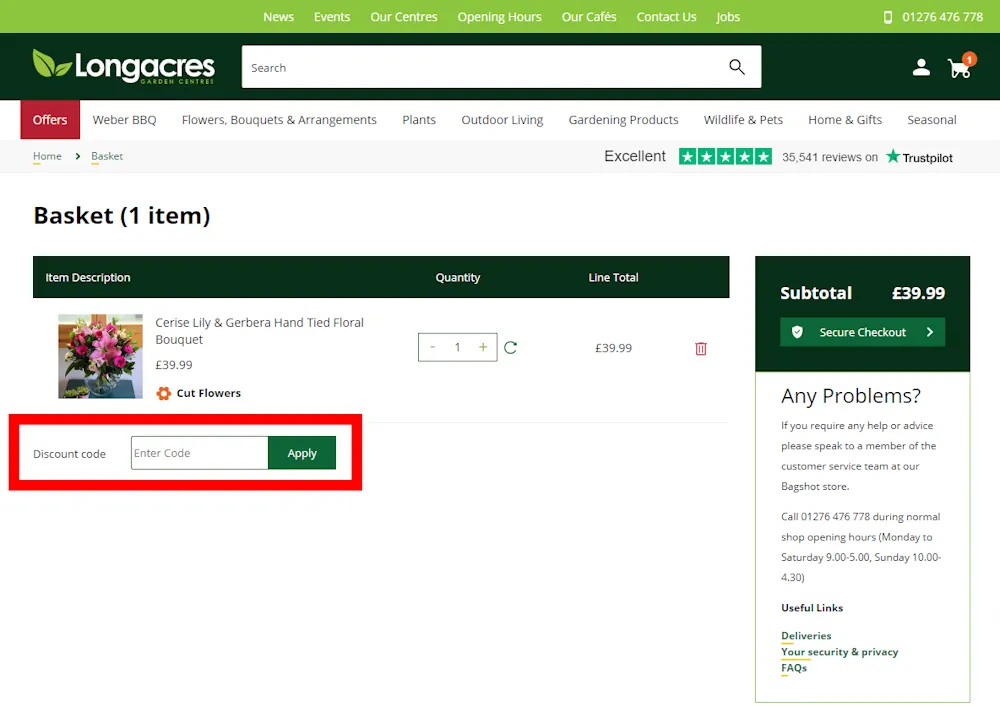Viewport: 1000px width, 707px height.
Task: Open Our Centres link
Action: [404, 17]
